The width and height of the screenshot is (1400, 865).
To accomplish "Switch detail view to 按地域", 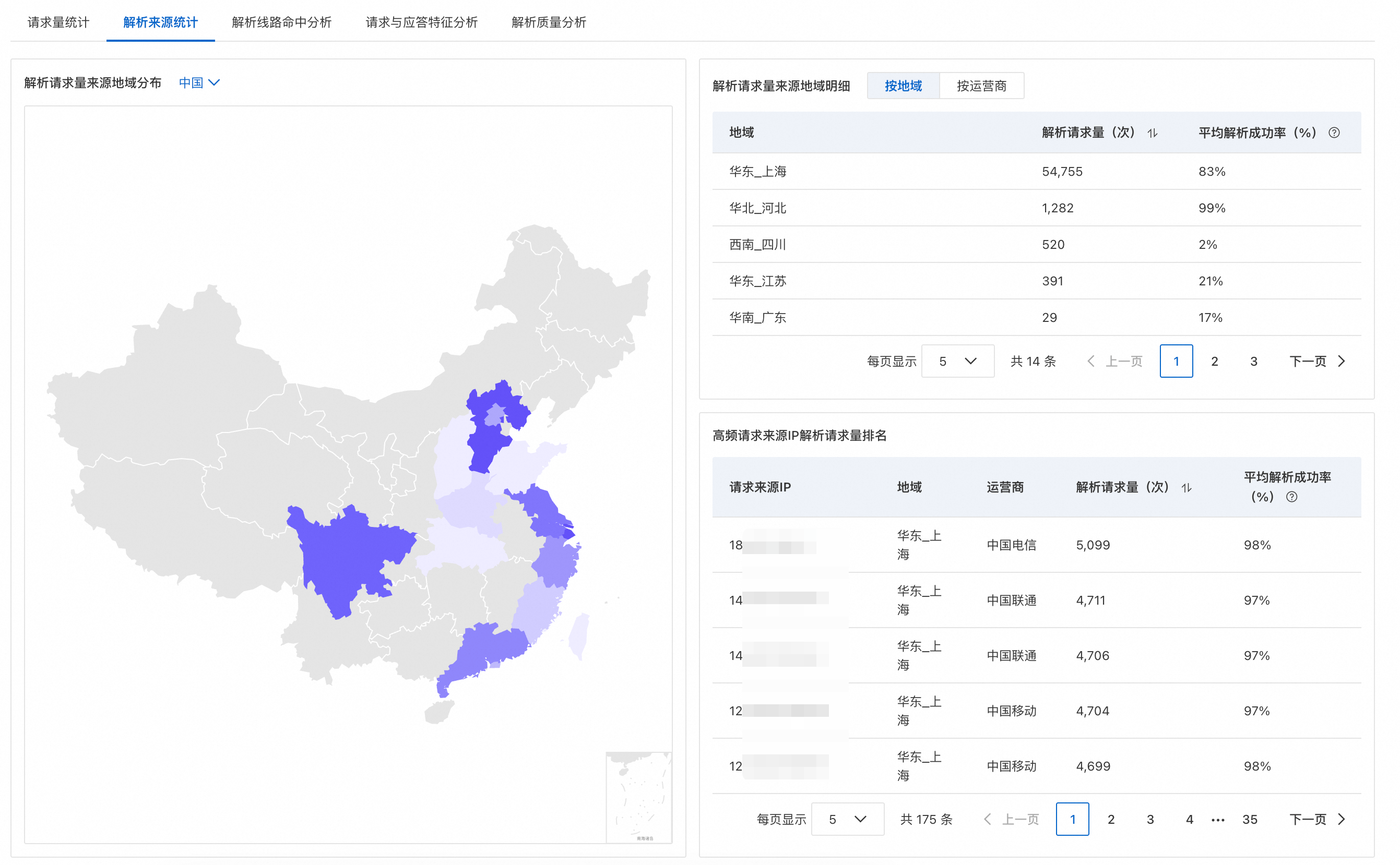I will (903, 86).
